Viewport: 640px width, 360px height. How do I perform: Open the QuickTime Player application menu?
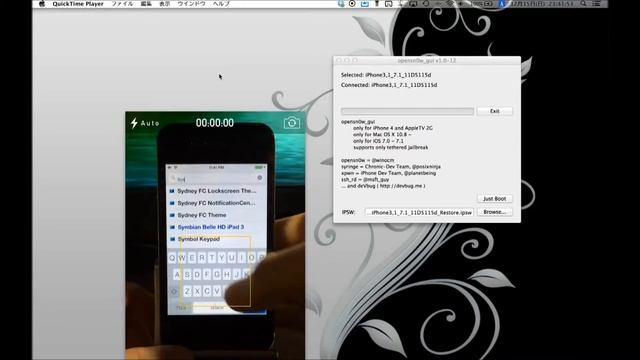point(78,4)
